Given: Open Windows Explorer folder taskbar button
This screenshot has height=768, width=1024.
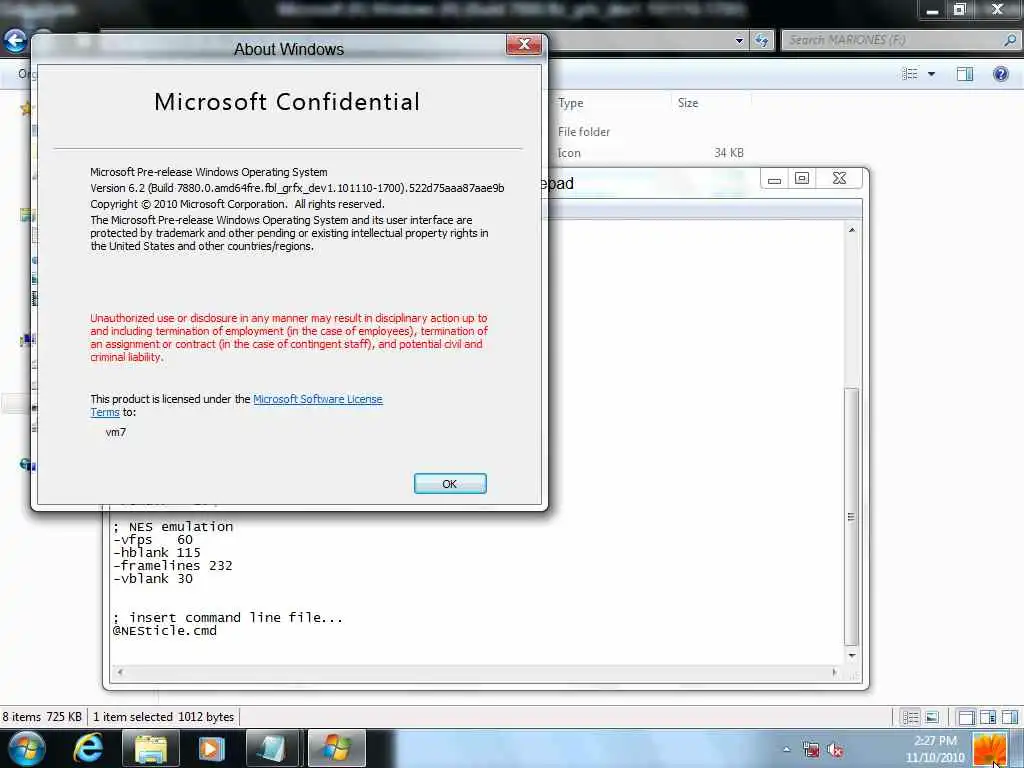Looking at the screenshot, I should (150, 748).
